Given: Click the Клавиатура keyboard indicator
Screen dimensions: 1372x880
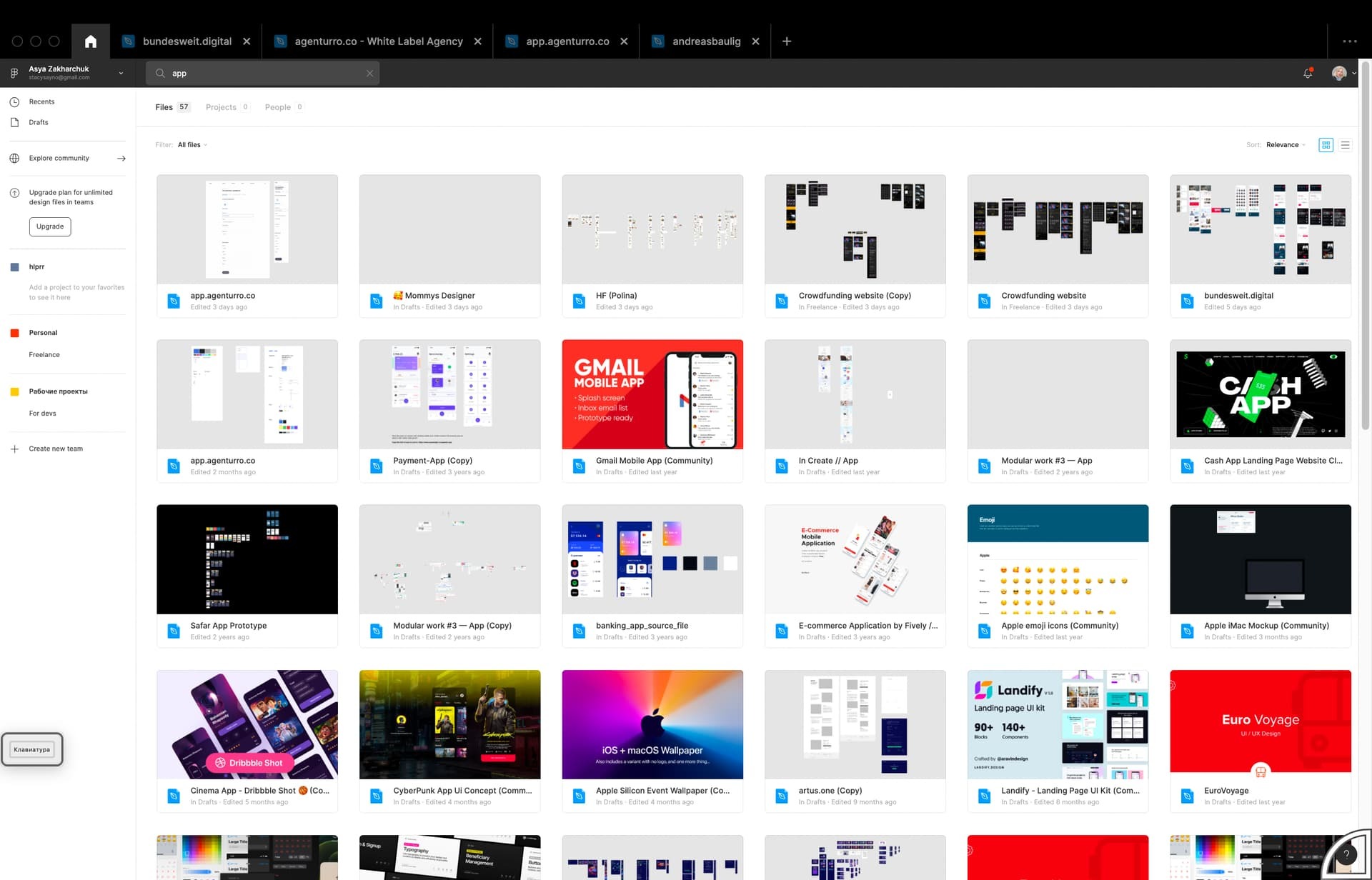Looking at the screenshot, I should 32,749.
